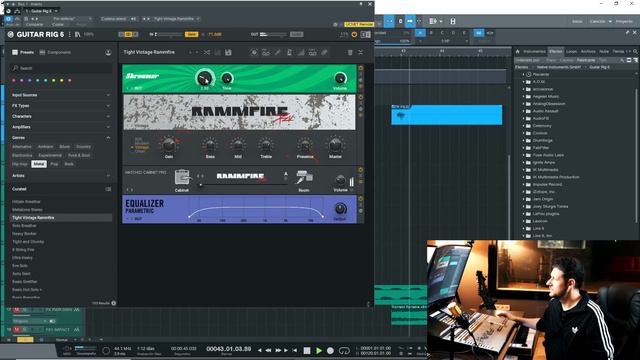Toggle the Equalizer Parametric power button
The height and width of the screenshot is (360, 640).
coord(361,199)
